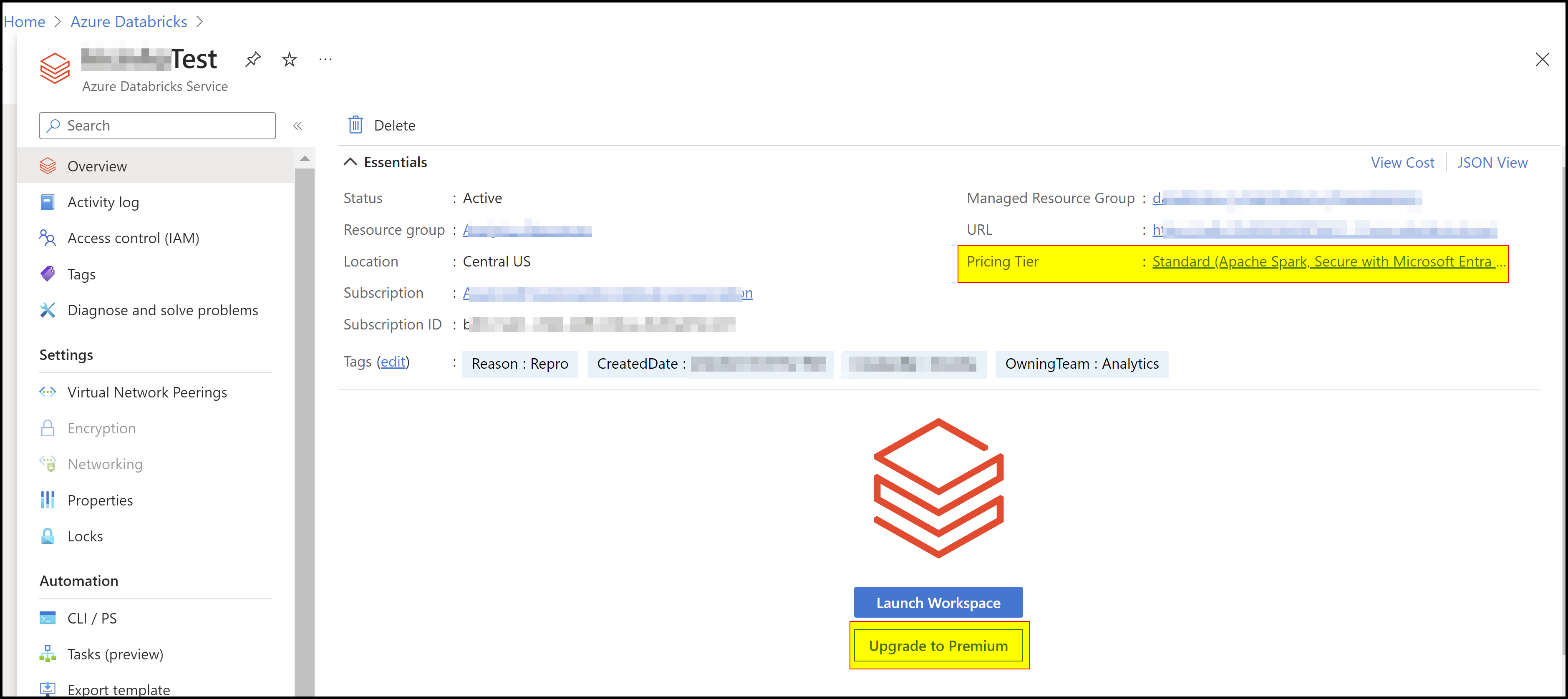The width and height of the screenshot is (1568, 699).
Task: Open the Managed Resource Group link
Action: point(1287,199)
